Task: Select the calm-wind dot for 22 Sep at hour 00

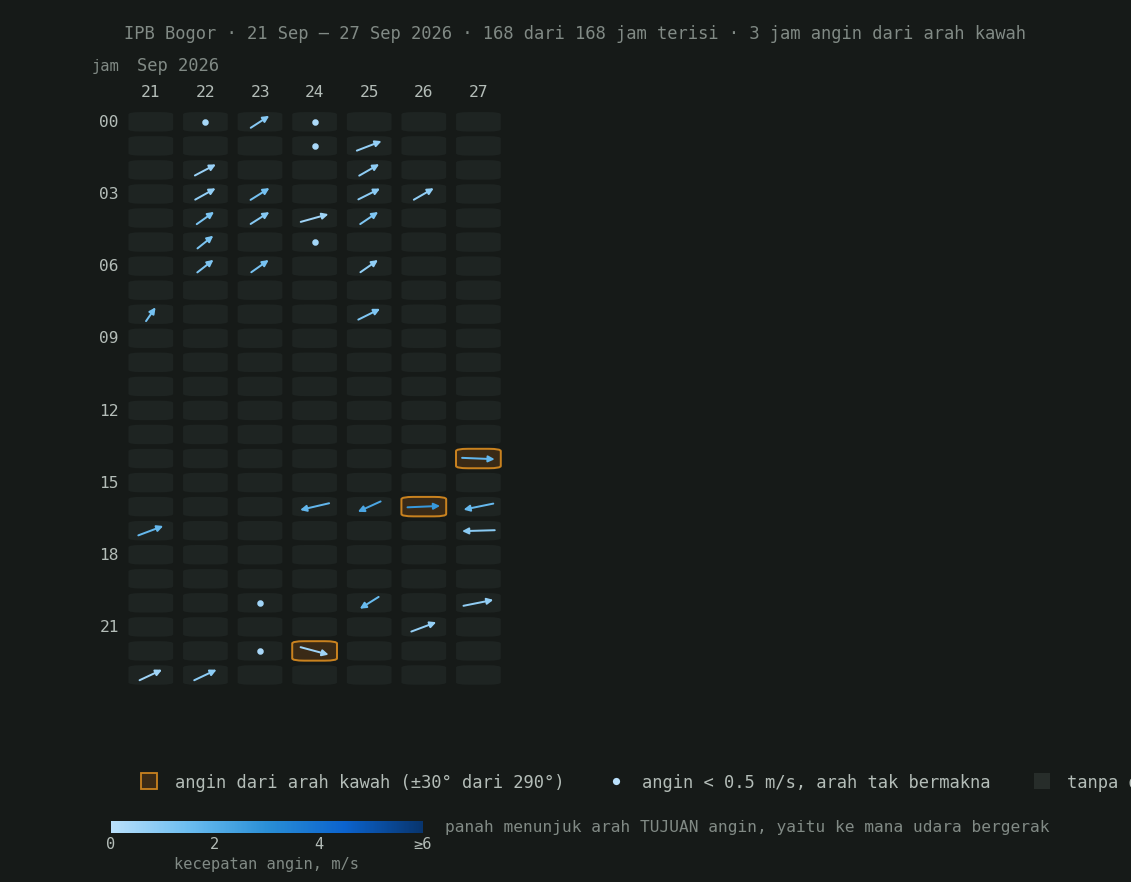Action: [x=206, y=123]
